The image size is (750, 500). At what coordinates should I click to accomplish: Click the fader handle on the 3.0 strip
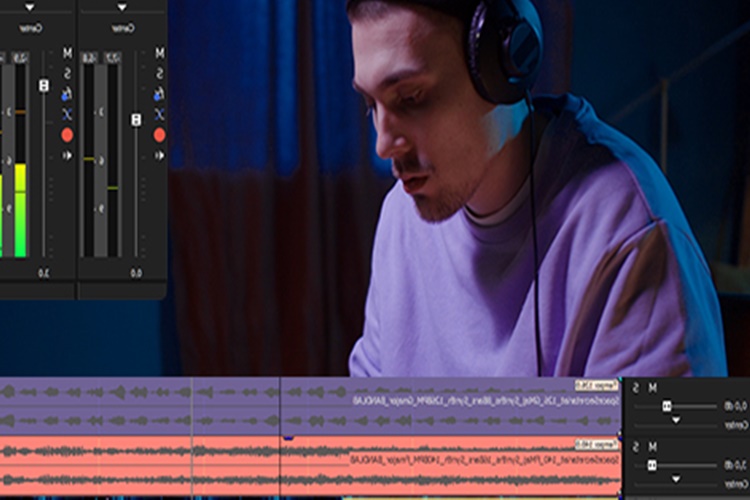coord(44,86)
